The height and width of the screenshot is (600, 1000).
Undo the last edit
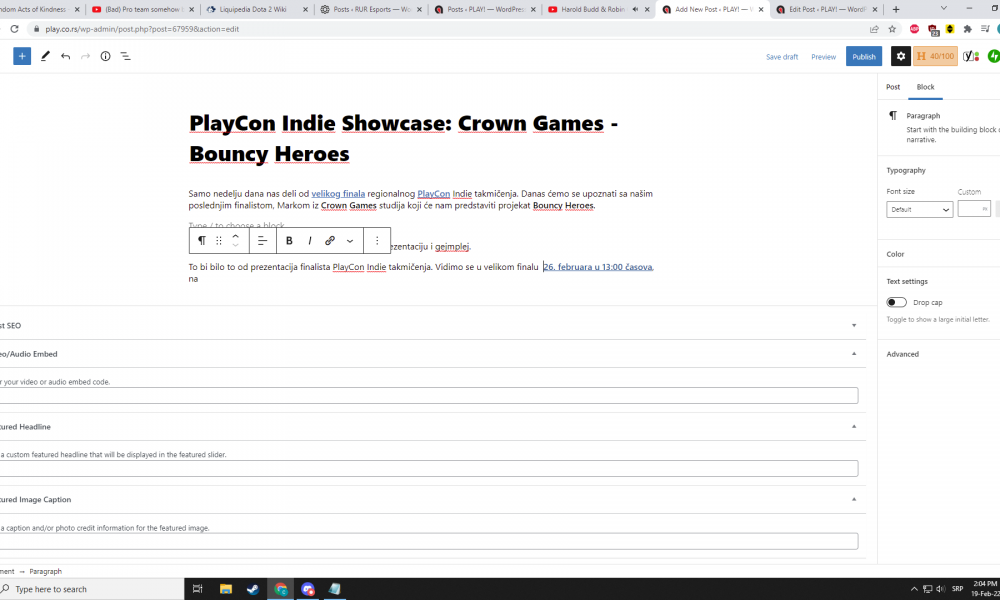click(x=65, y=56)
